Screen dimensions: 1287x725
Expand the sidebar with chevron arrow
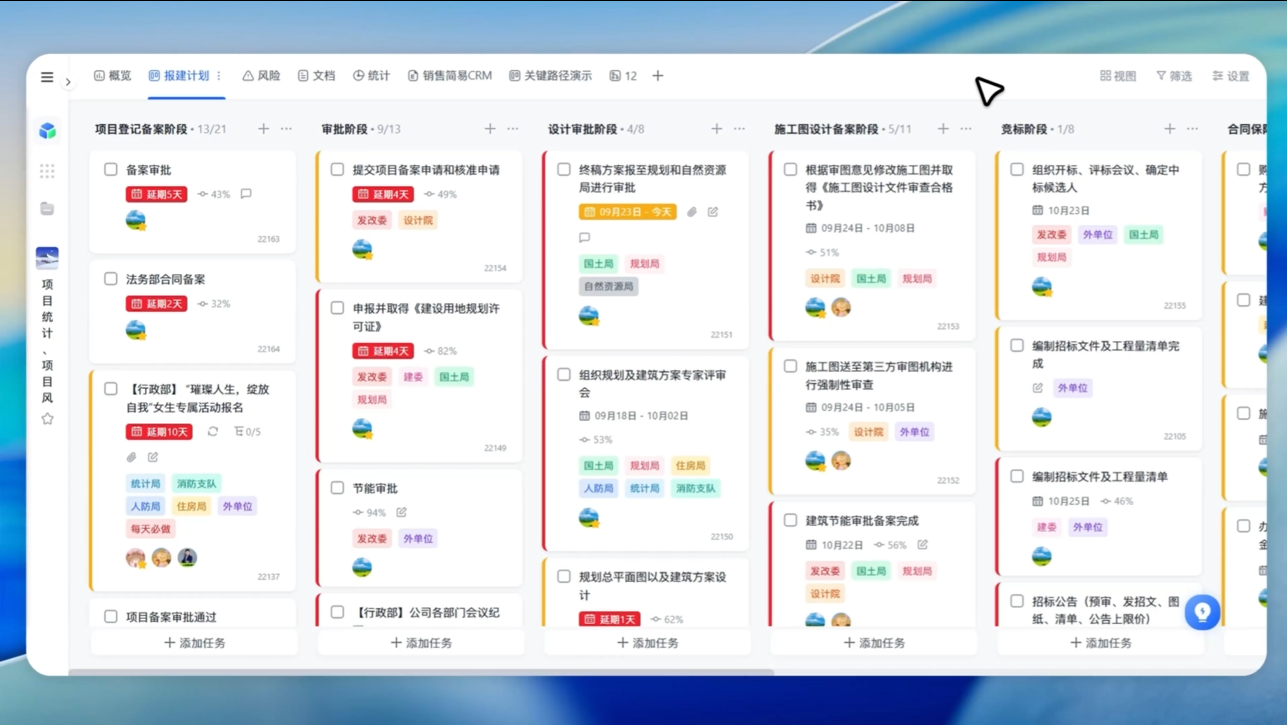pyautogui.click(x=68, y=82)
